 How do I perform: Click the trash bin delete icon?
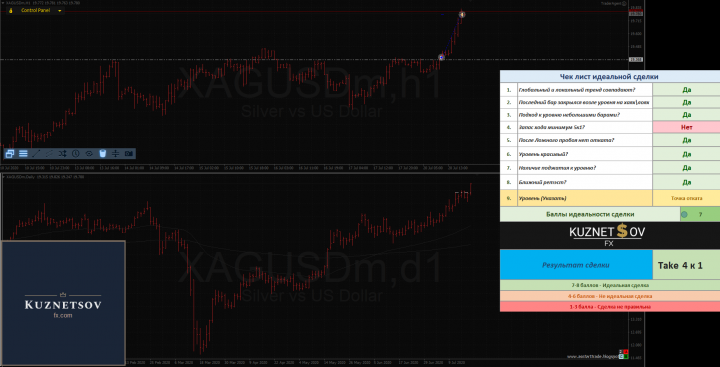[x=103, y=153]
